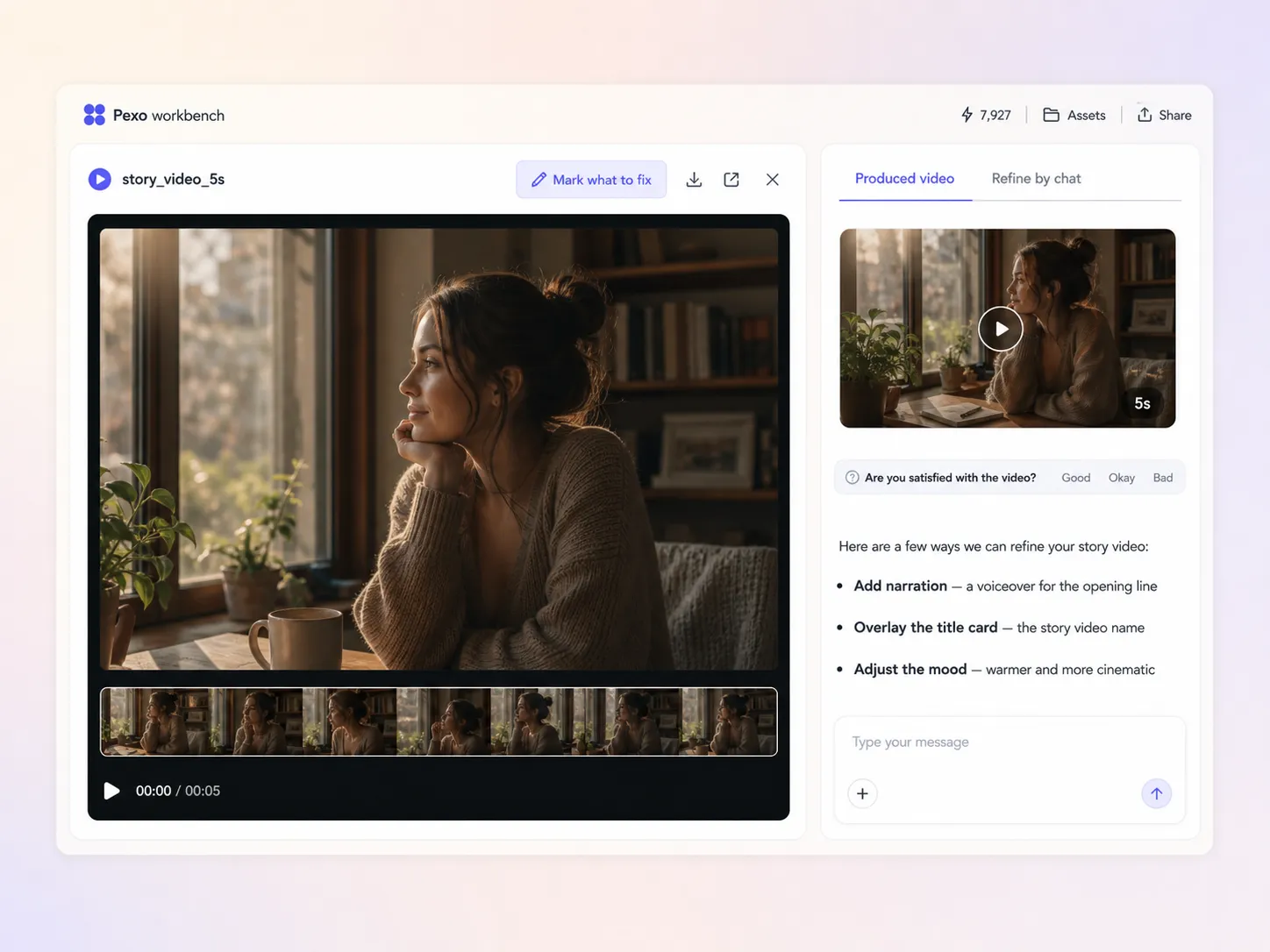This screenshot has height=952, width=1270.
Task: Switch to the Produced video tab
Action: tap(904, 178)
